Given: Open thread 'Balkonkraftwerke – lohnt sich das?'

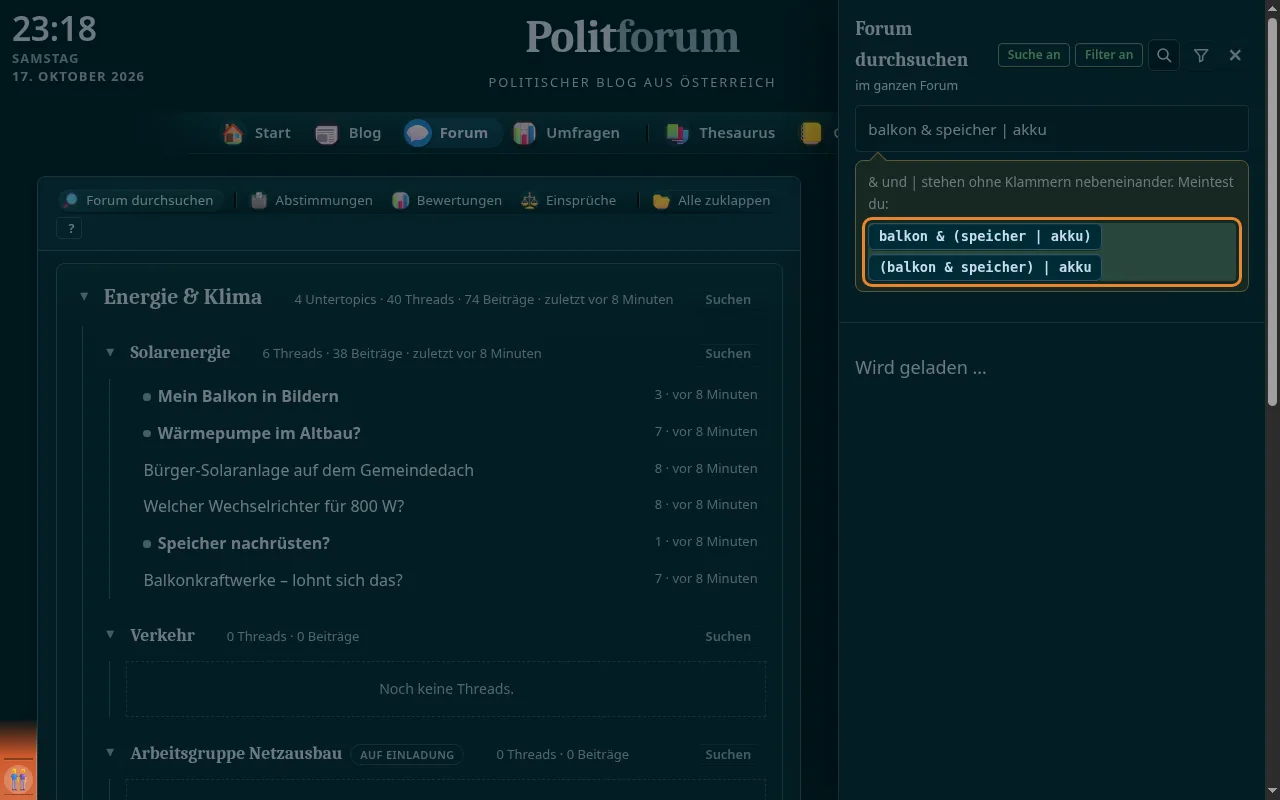Looking at the screenshot, I should 273,580.
